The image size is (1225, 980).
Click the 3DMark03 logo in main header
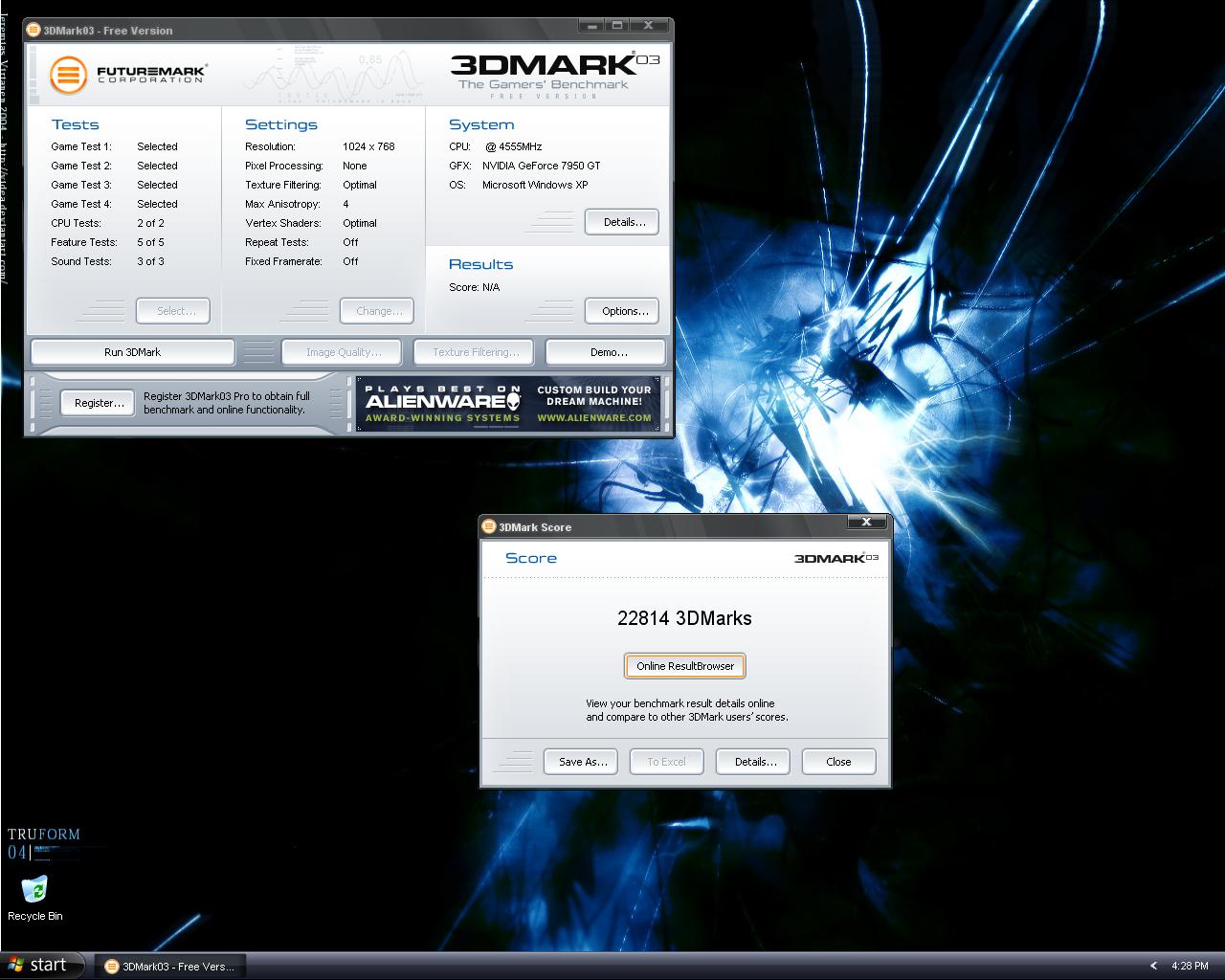(554, 64)
